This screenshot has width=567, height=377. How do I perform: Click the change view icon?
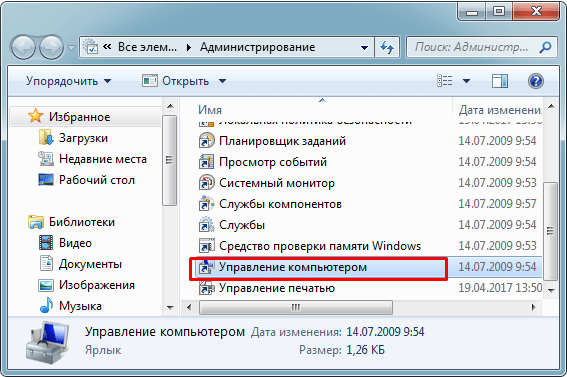pos(445,81)
